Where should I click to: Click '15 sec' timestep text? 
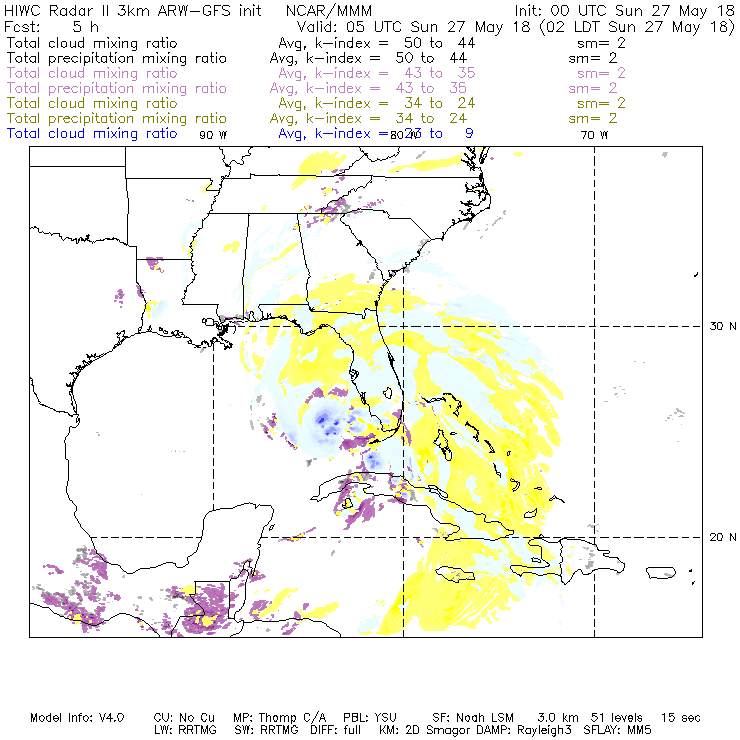[681, 718]
